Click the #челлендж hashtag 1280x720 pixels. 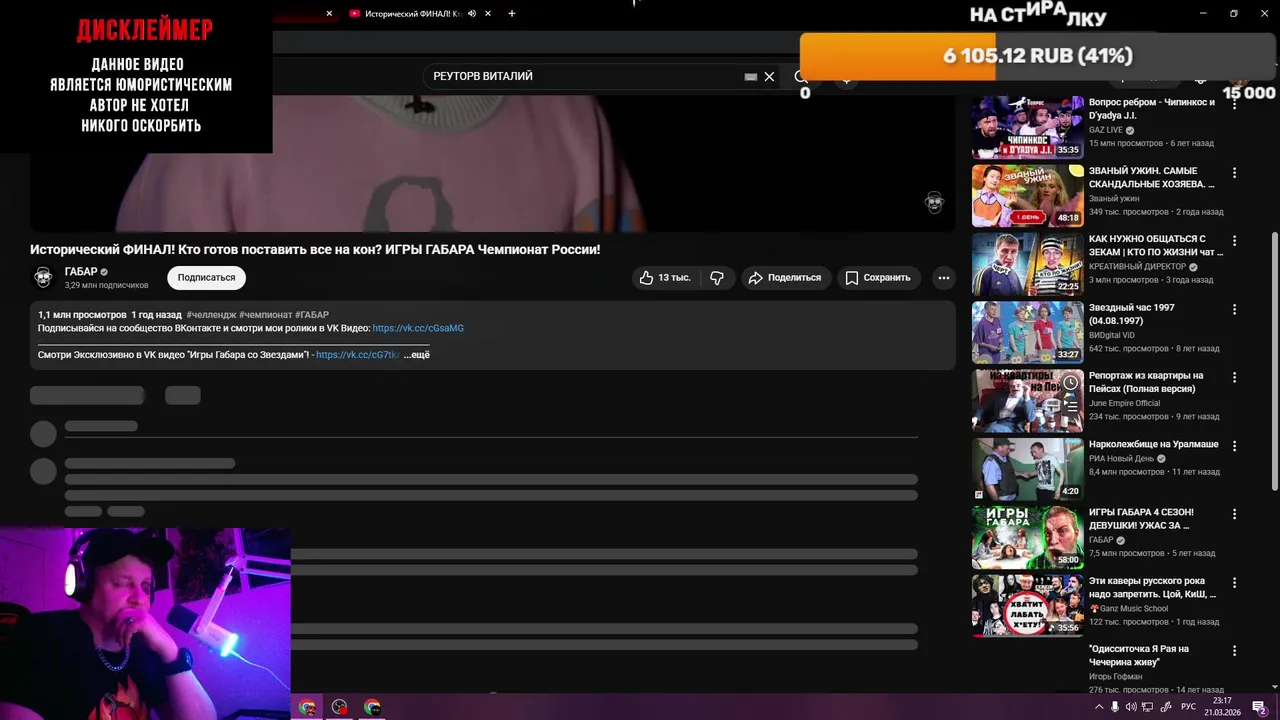[x=211, y=315]
